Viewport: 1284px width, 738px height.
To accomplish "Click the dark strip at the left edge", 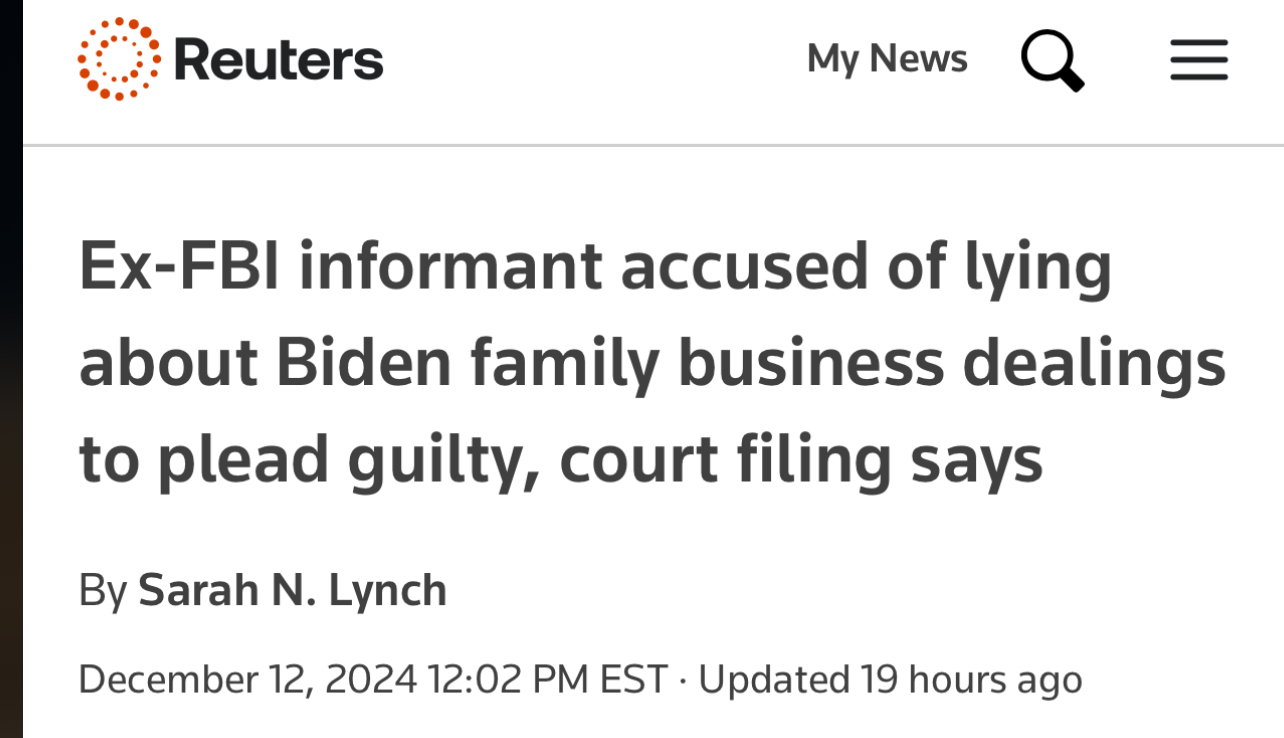I will point(11,369).
